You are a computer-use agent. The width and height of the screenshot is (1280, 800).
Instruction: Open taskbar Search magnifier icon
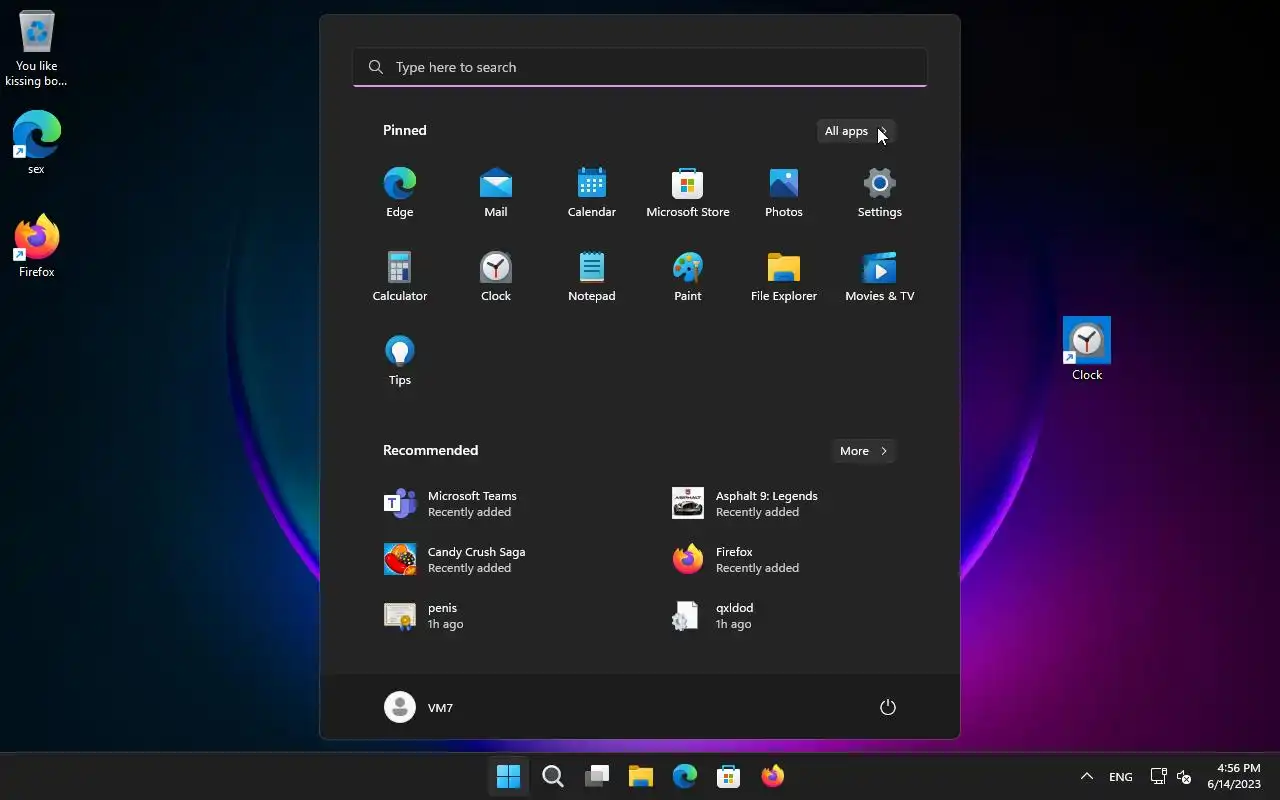(x=552, y=776)
